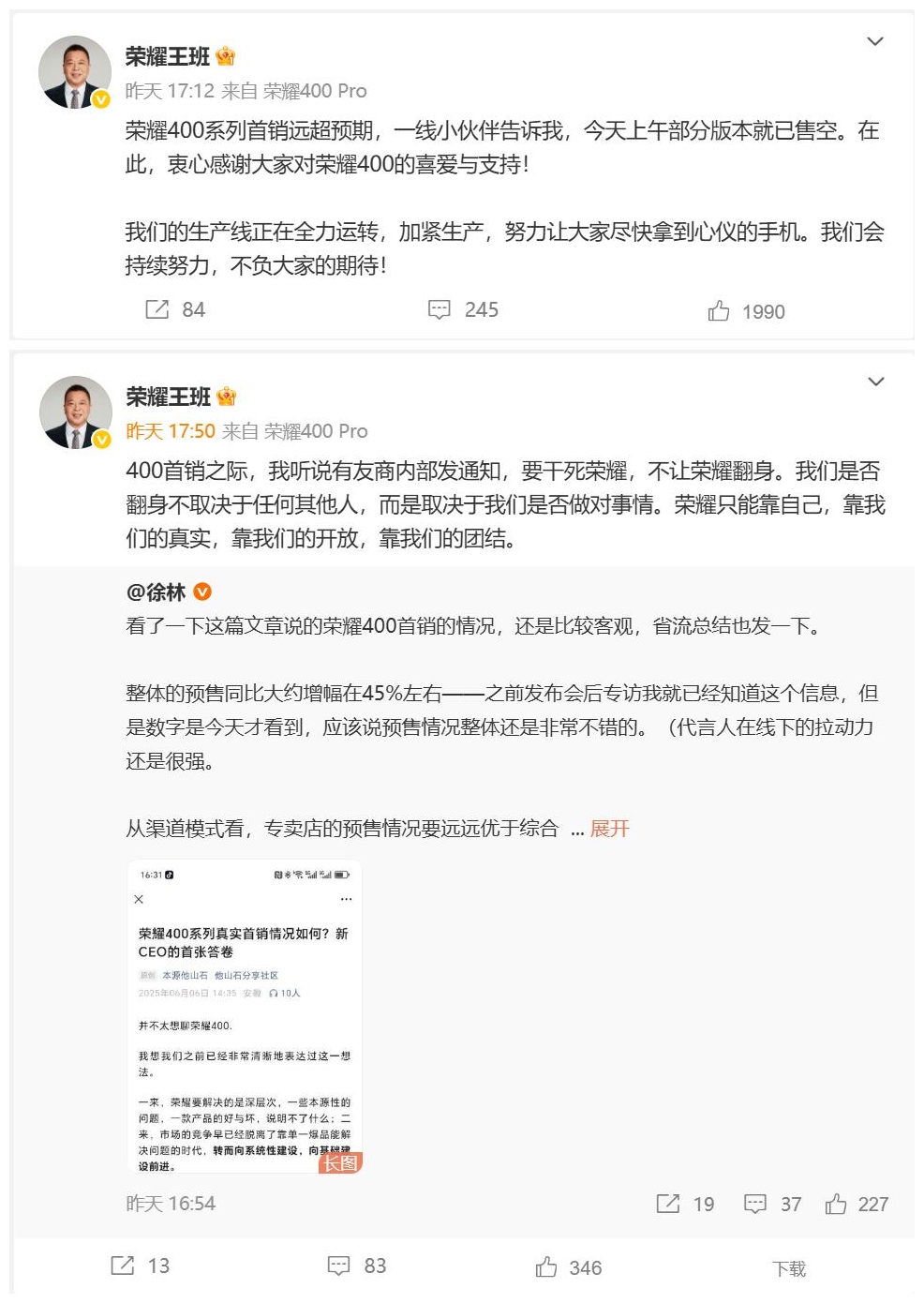Open comments on first post (245)

[x=440, y=309]
